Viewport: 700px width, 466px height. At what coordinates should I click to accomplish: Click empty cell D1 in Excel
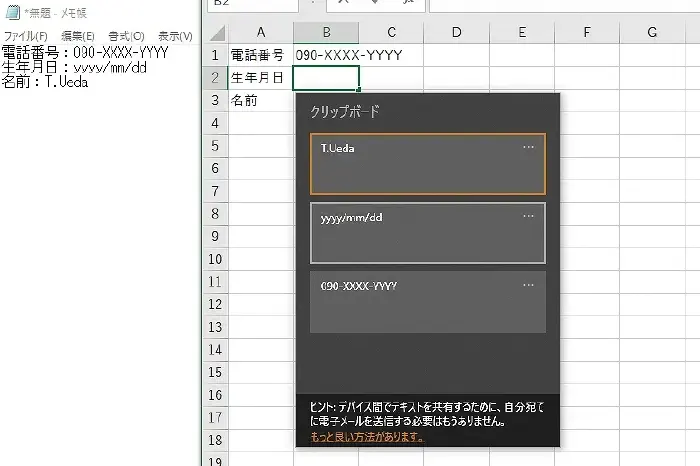pos(456,55)
